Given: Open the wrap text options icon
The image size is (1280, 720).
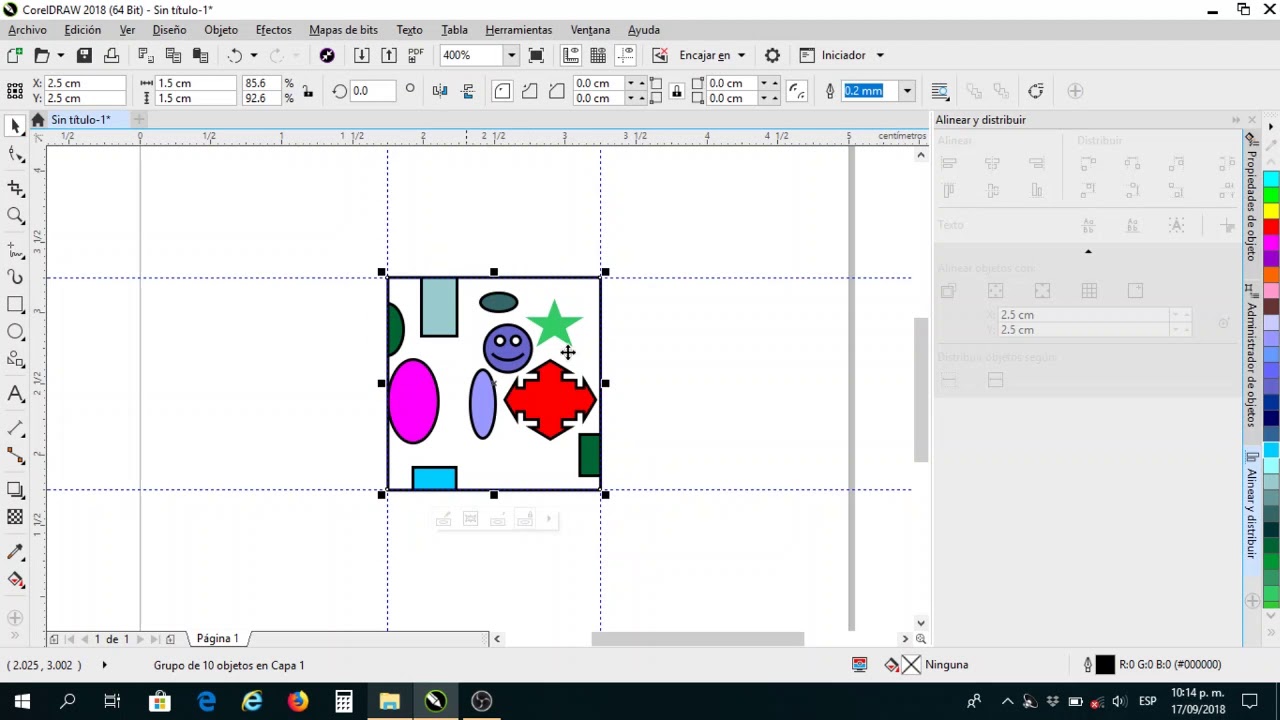Looking at the screenshot, I should click(940, 91).
